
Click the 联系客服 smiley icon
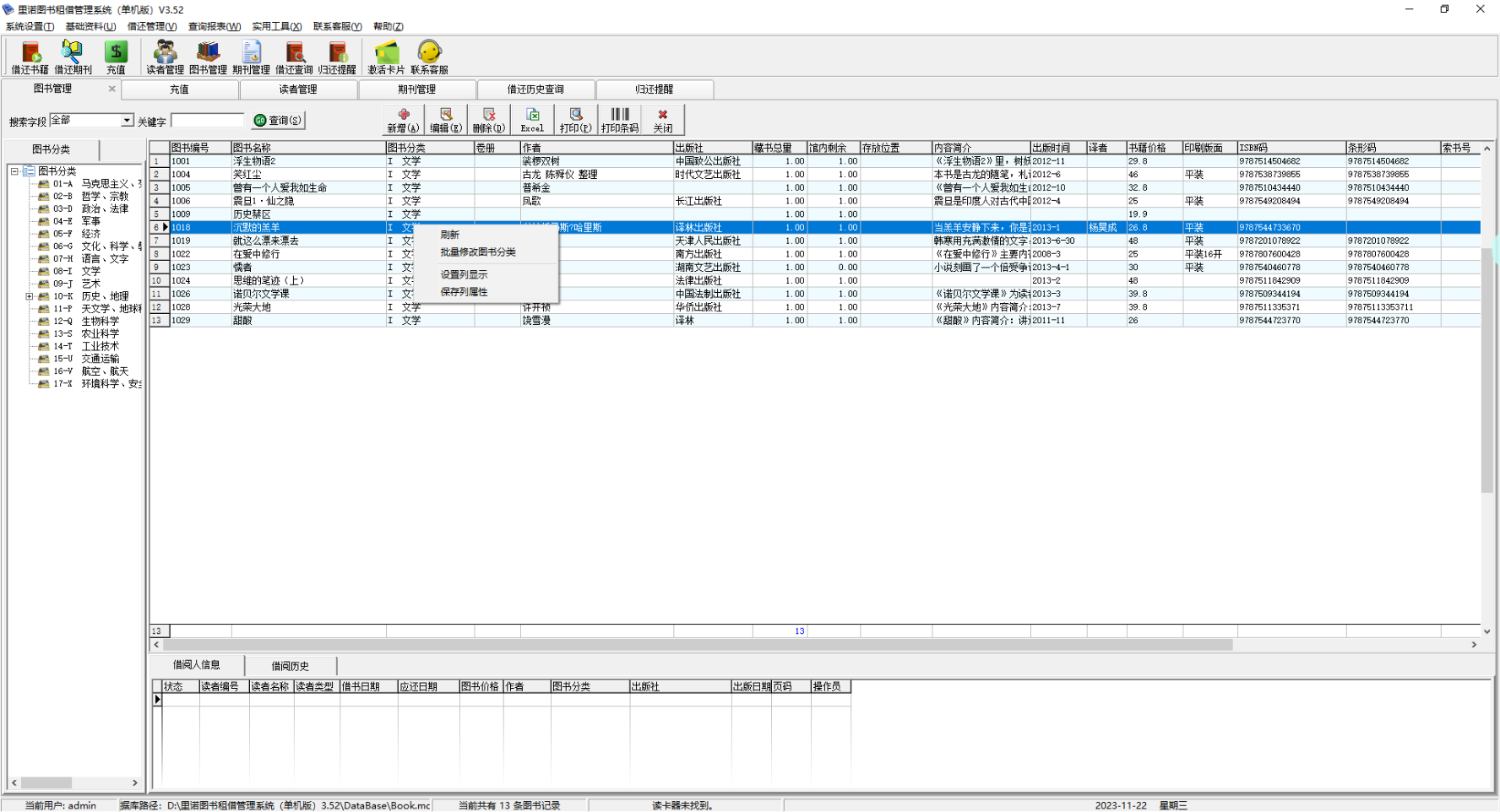429,57
